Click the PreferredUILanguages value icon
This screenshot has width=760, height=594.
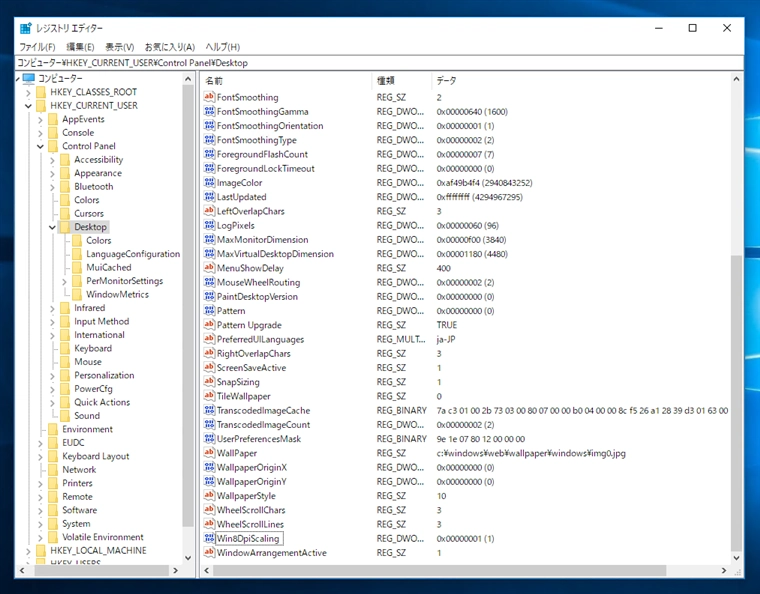209,339
